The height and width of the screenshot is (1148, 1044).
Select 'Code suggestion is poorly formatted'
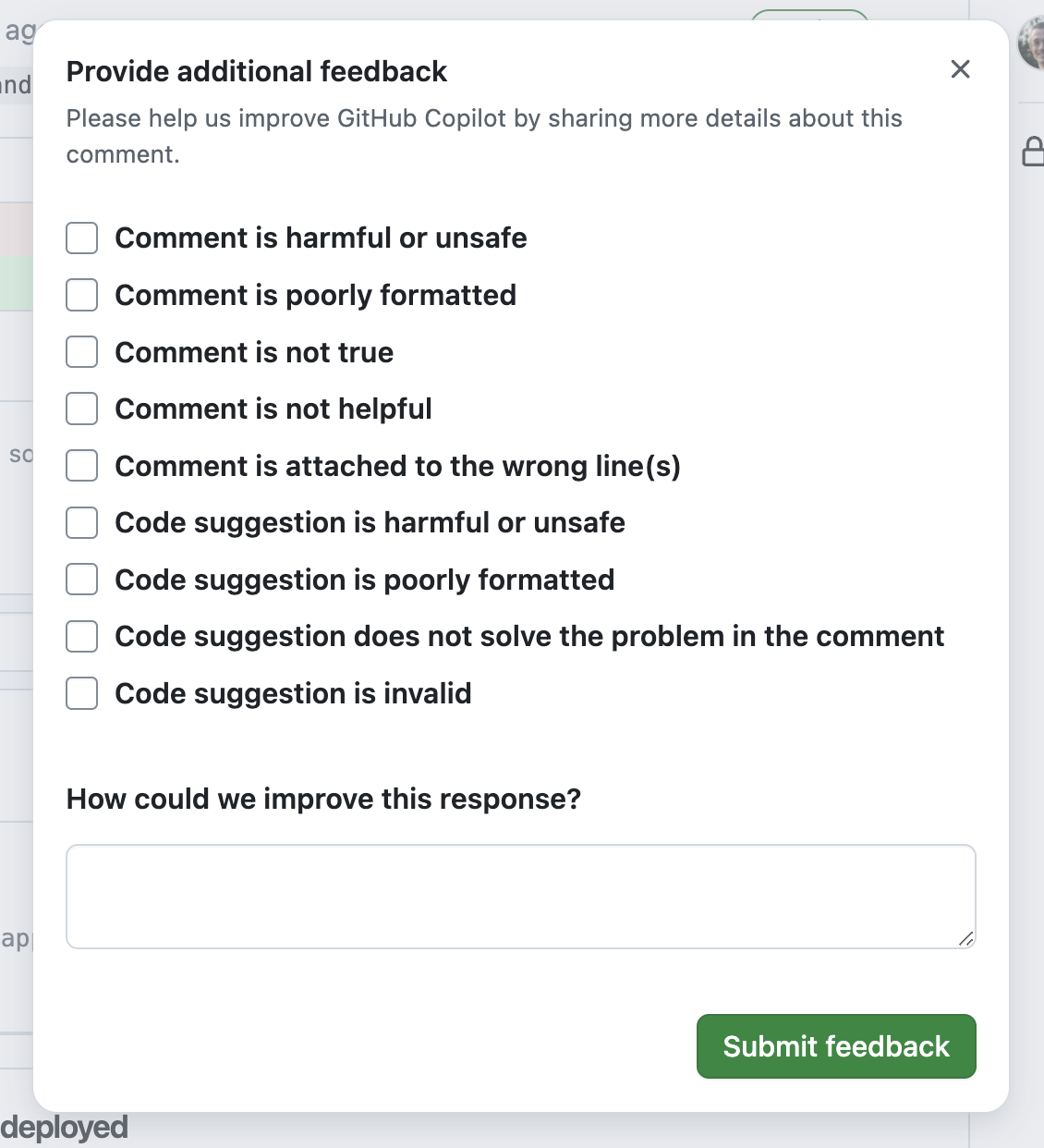click(x=81, y=580)
